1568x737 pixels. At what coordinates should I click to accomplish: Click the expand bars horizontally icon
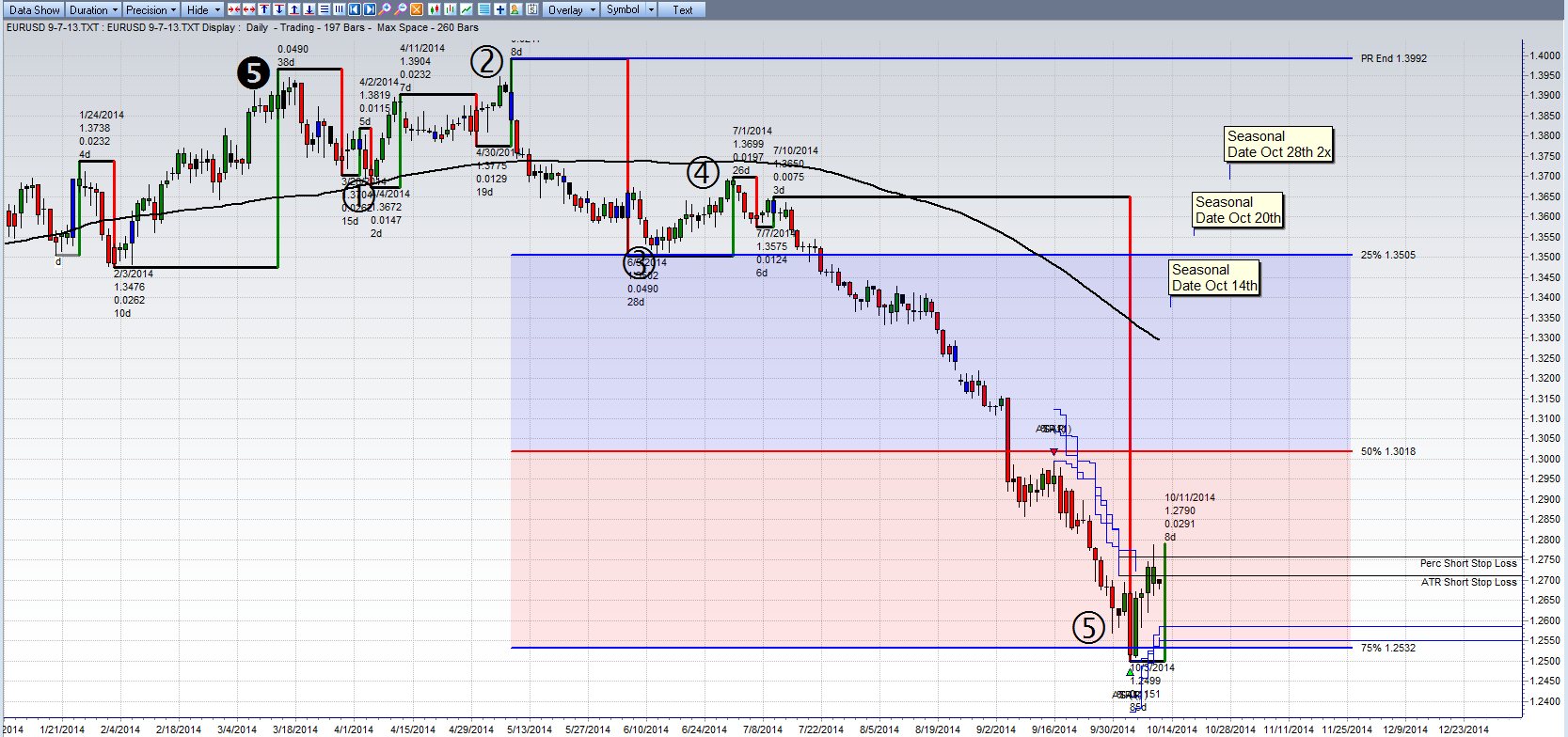(x=249, y=9)
